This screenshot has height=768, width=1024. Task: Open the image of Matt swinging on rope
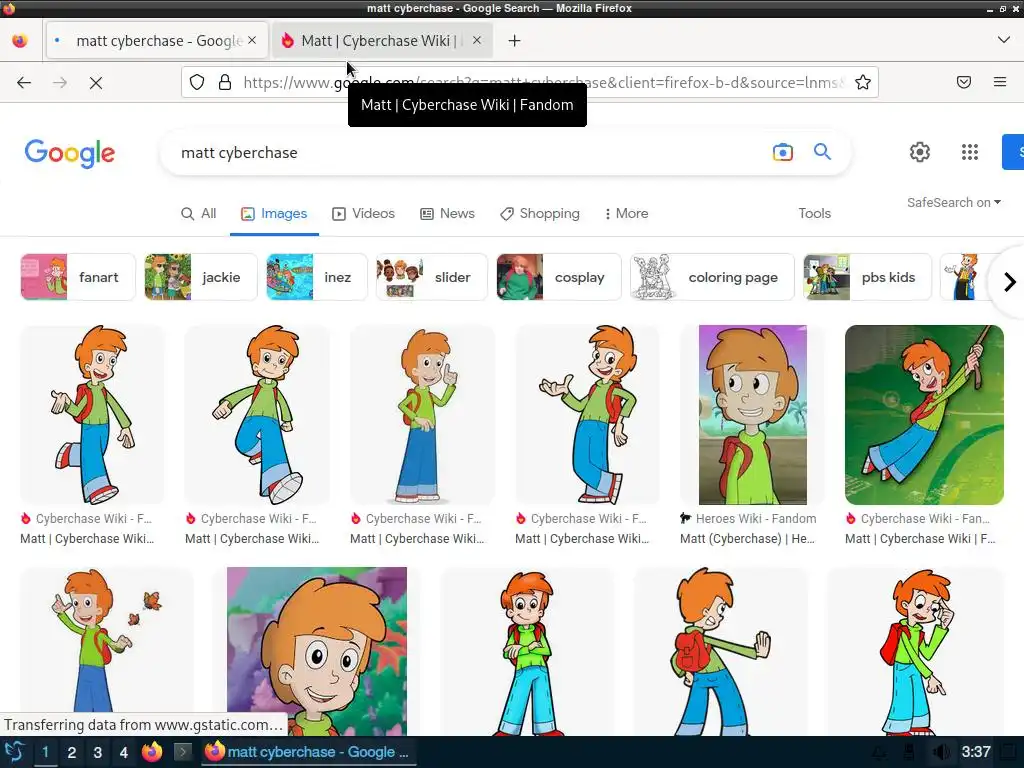click(x=924, y=415)
